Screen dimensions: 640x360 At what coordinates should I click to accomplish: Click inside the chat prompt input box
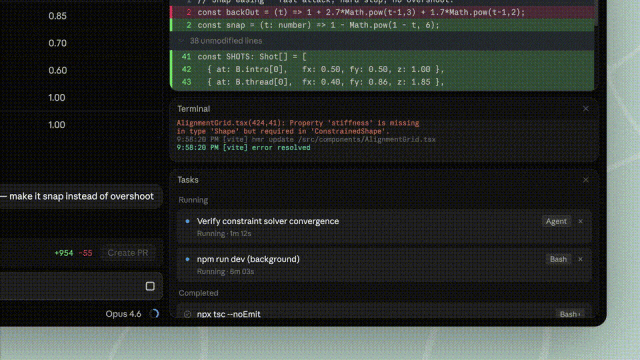tap(69, 286)
